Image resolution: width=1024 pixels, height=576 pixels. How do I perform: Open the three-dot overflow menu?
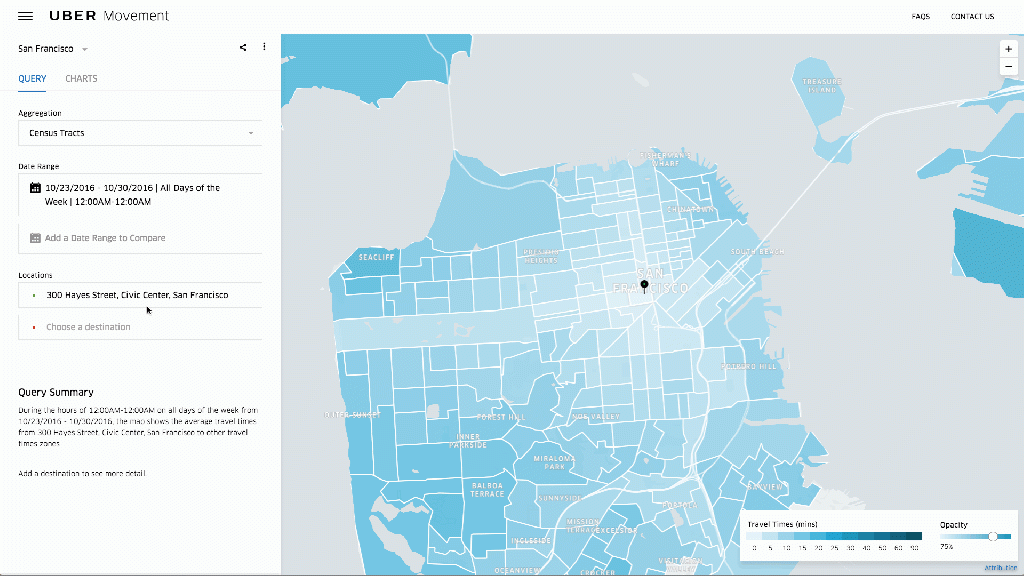(x=263, y=47)
